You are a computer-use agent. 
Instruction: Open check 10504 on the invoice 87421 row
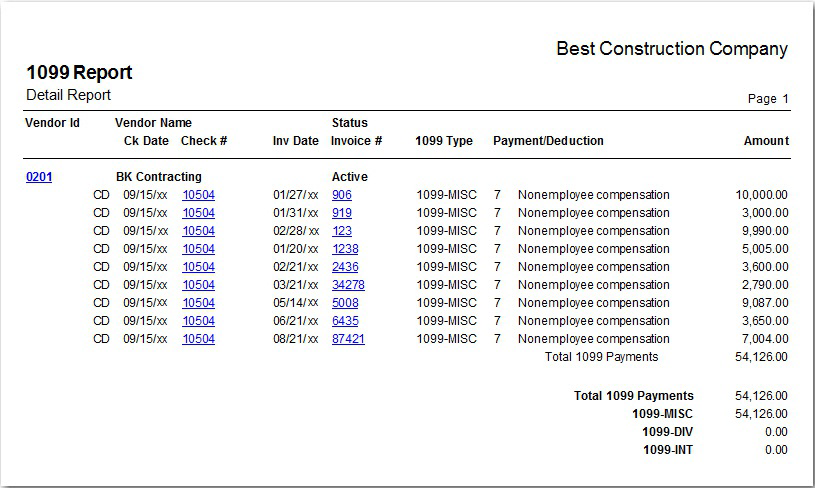coord(199,339)
